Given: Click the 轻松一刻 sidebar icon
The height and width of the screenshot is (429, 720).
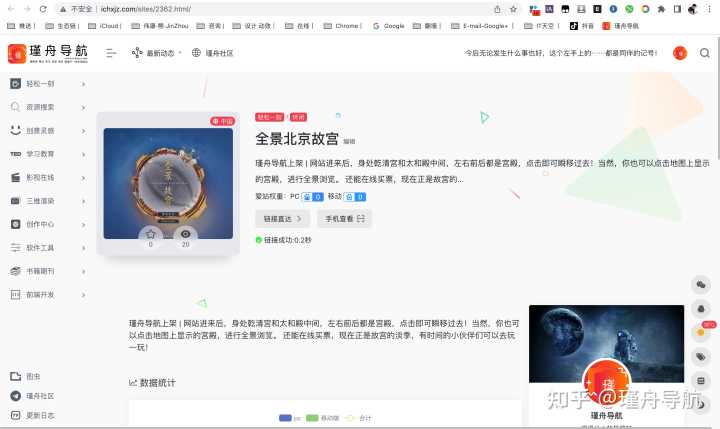Looking at the screenshot, I should 16,84.
